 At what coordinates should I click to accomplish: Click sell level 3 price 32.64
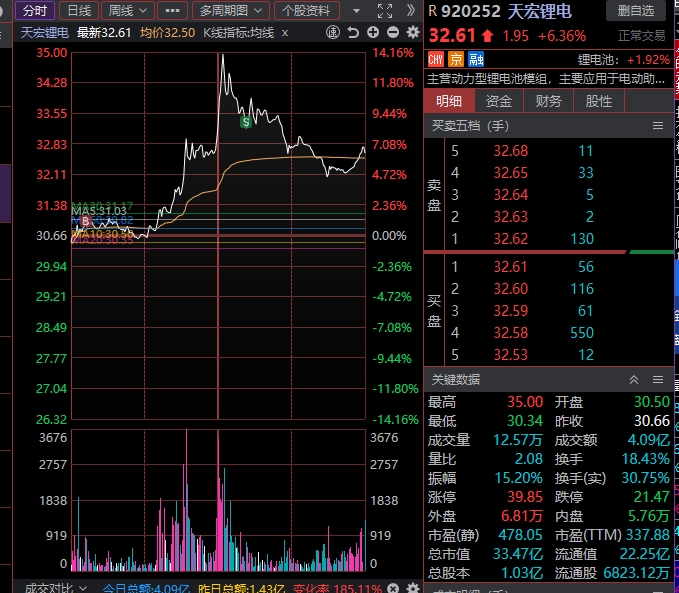click(511, 194)
